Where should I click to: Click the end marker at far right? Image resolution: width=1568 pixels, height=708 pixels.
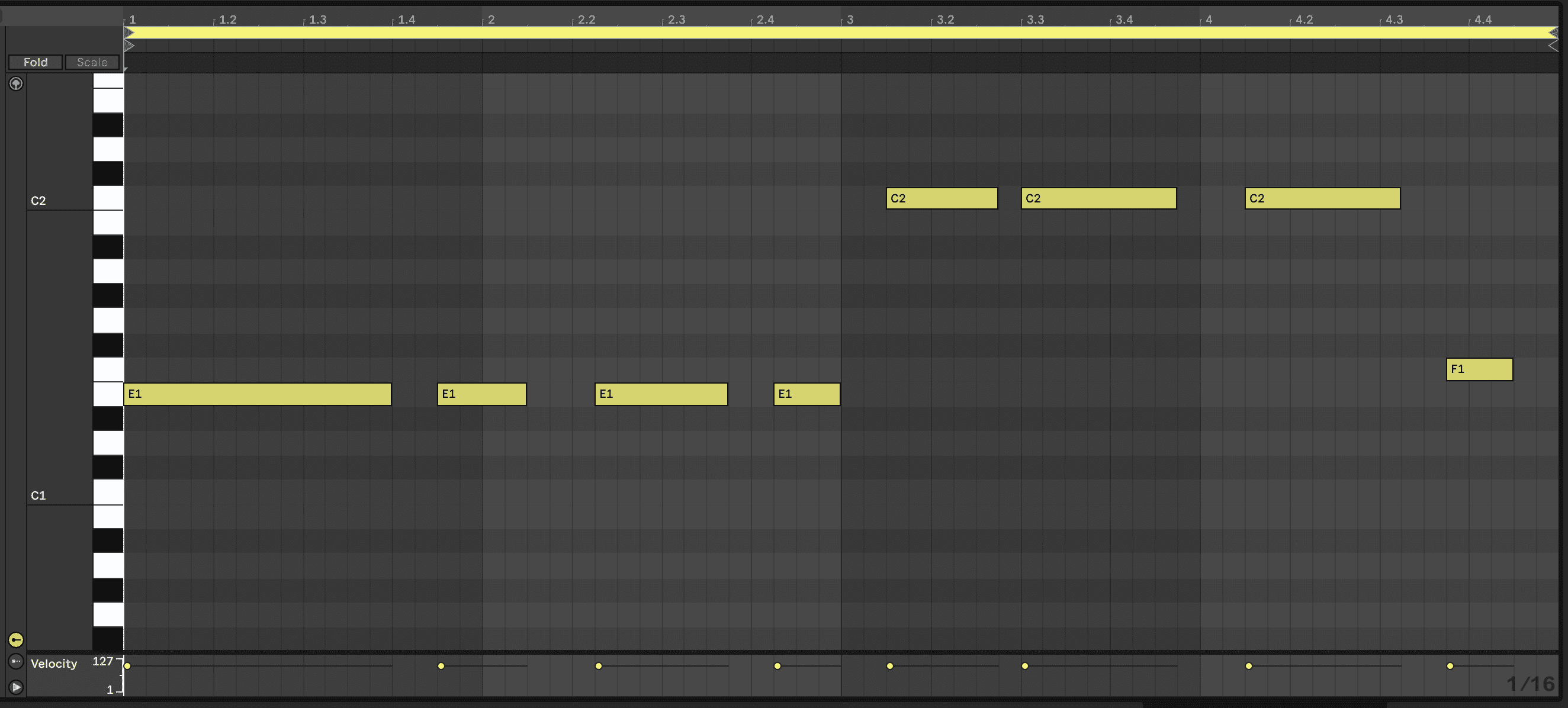click(1553, 46)
